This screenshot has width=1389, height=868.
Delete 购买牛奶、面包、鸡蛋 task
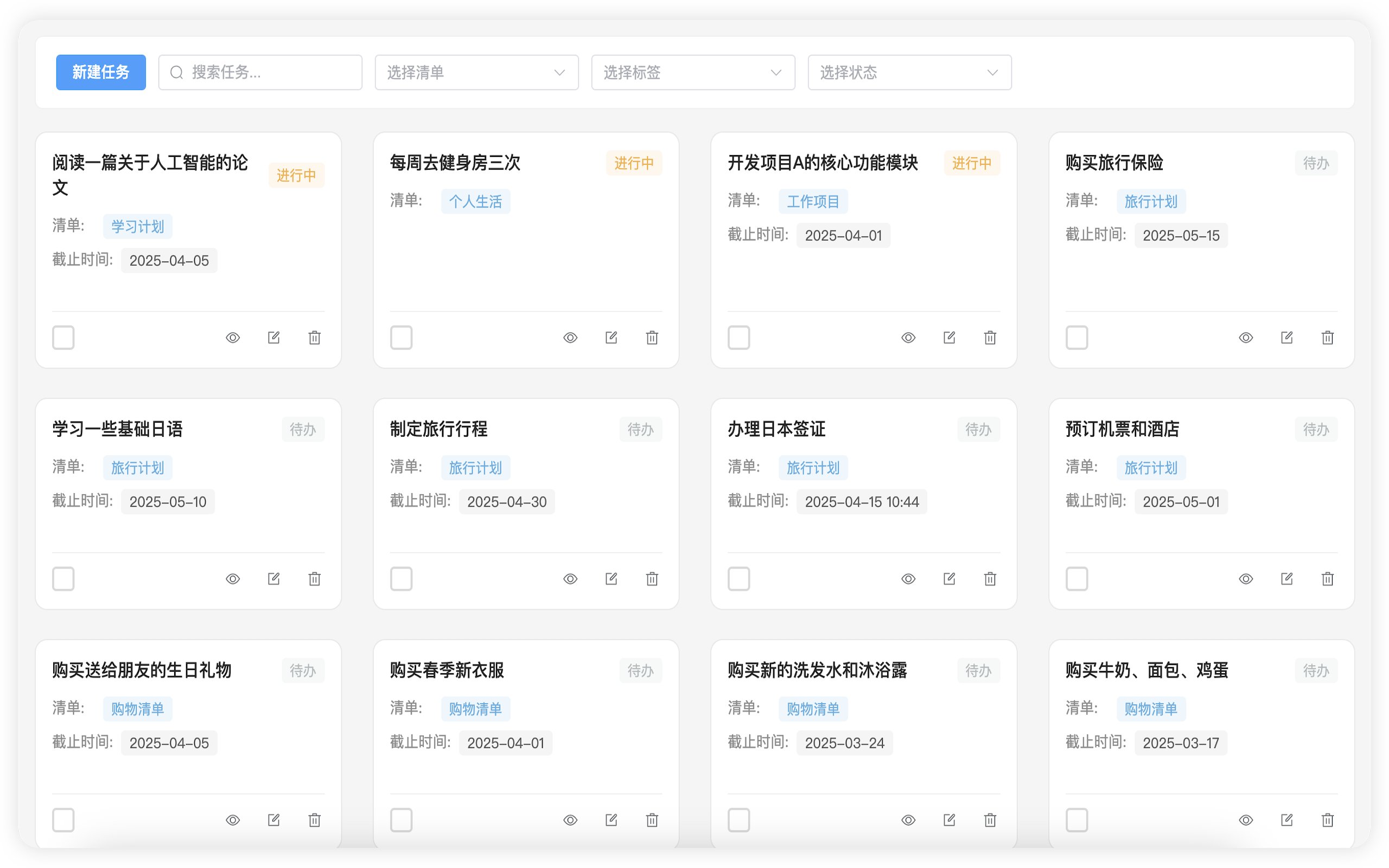1327,820
